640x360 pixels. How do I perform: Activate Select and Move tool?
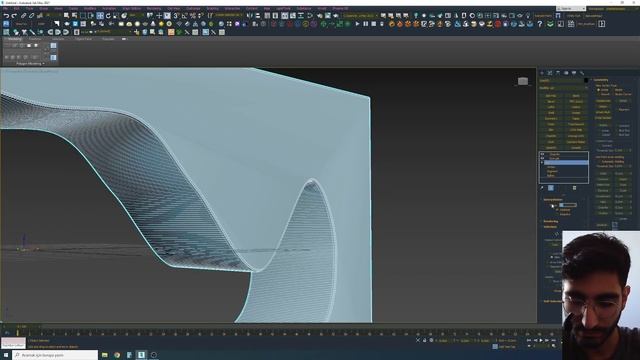tap(100, 16)
